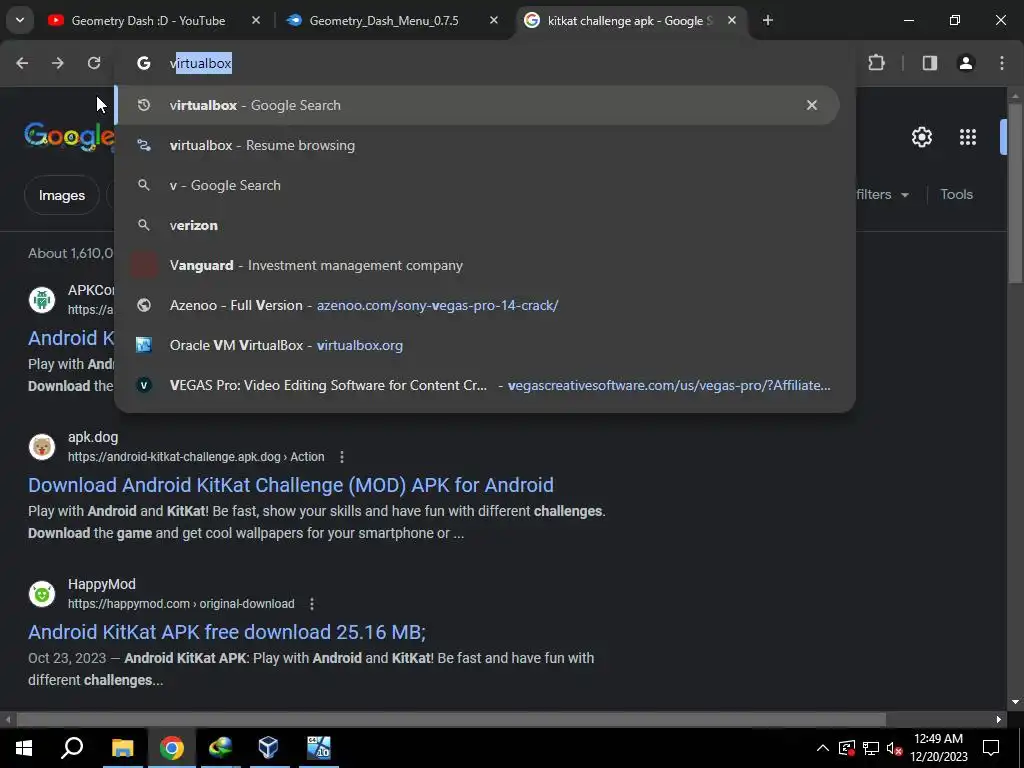The image size is (1024, 768).
Task: Open Google quick settings gear
Action: coord(921,137)
